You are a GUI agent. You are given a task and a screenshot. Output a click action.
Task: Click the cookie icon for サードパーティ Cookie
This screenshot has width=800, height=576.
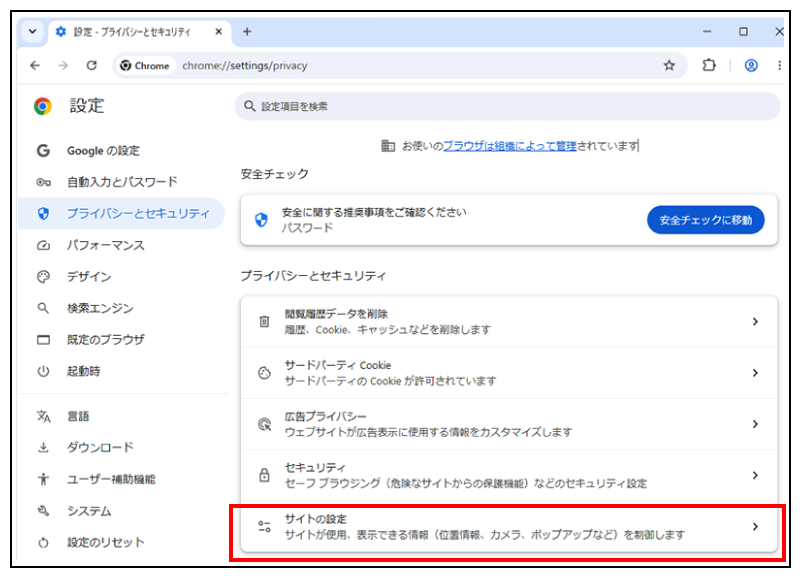point(264,373)
